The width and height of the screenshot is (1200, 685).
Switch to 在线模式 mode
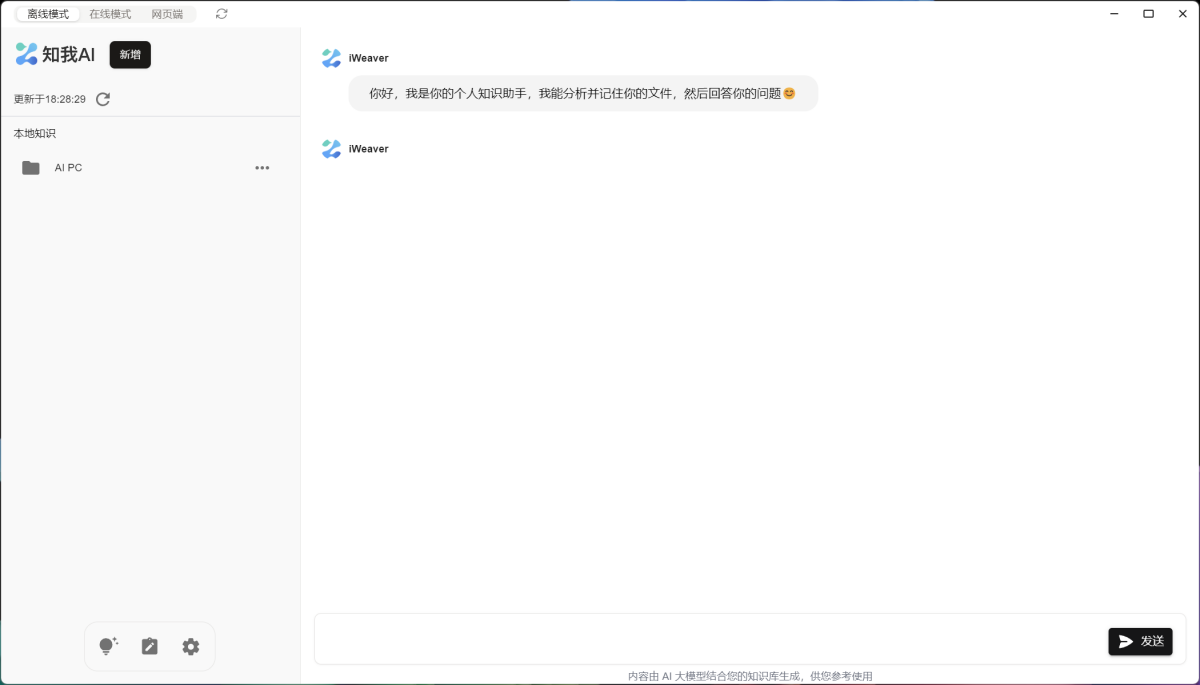110,14
